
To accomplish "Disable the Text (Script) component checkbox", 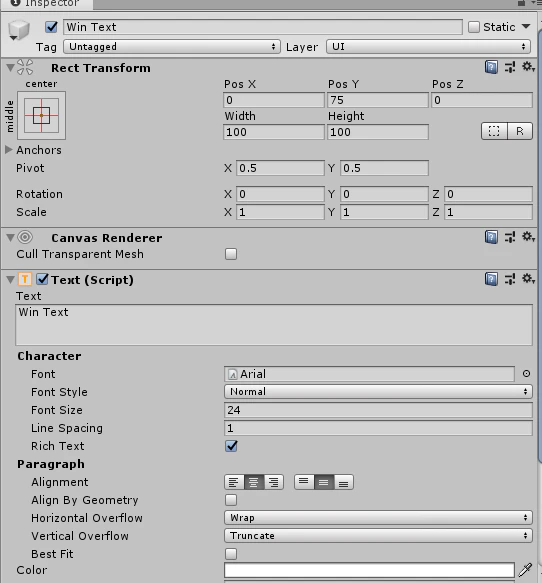I will [42, 279].
